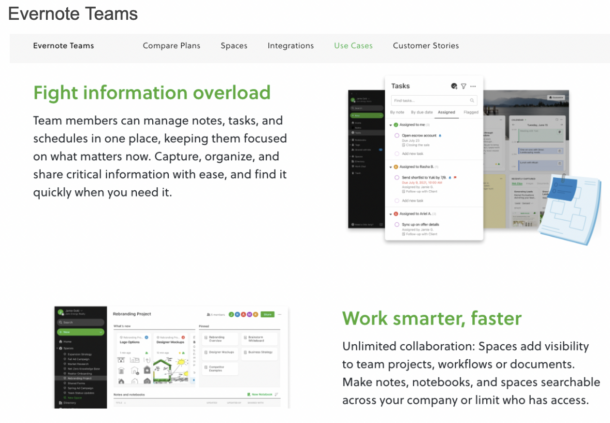610x423 pixels.
Task: Open the three-dot menu in Tasks panel header
Action: [x=473, y=86]
